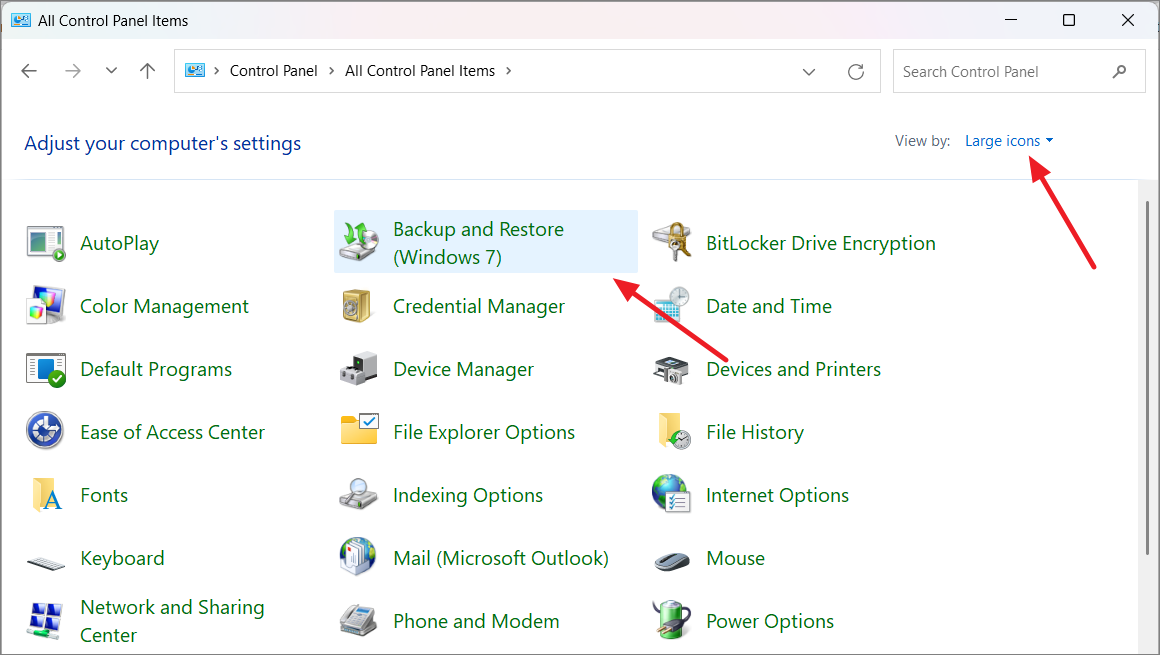This screenshot has height=655, width=1160.
Task: Minimize the All Control Panel Items window
Action: coord(1011,20)
